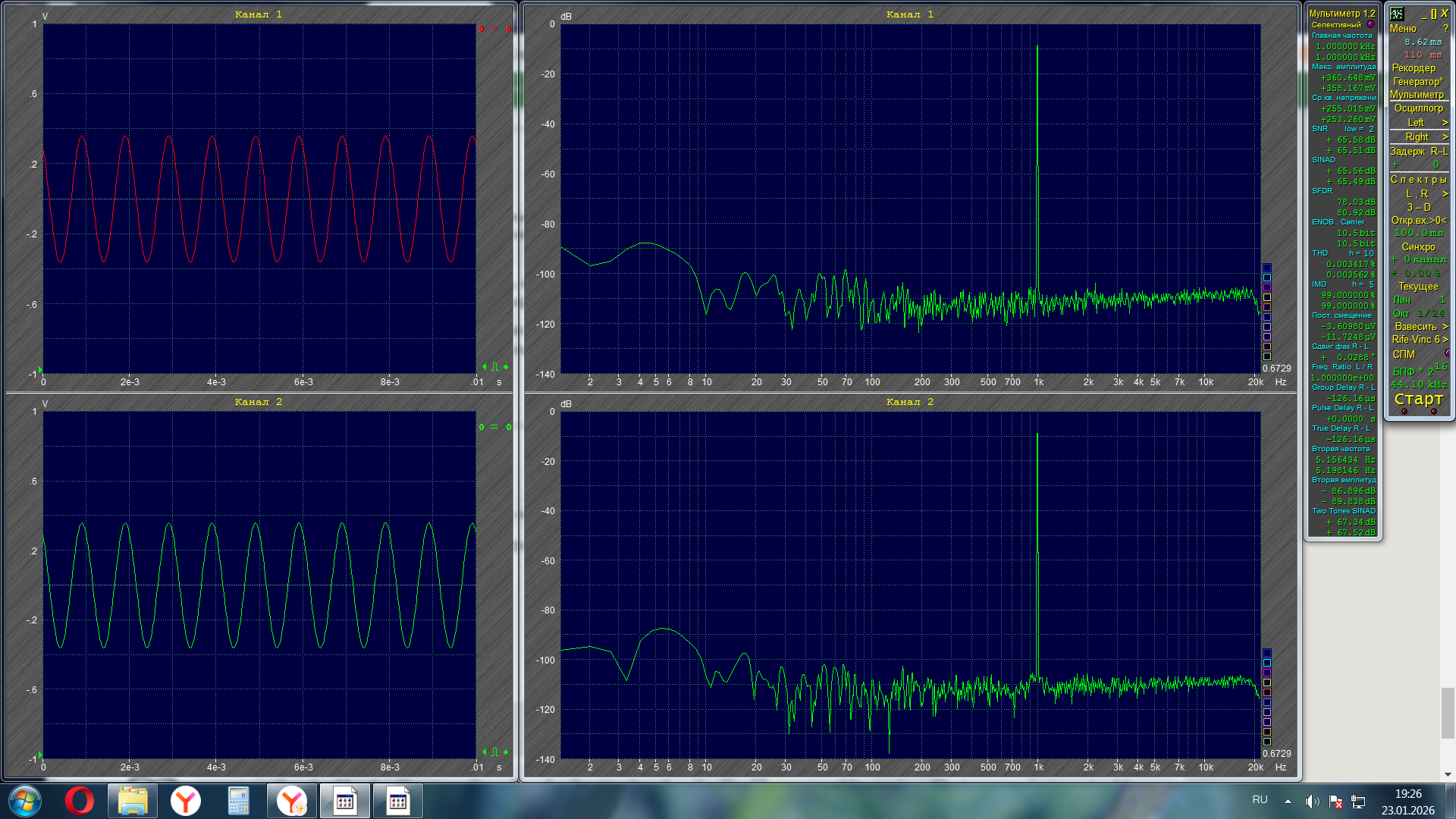Image resolution: width=1456 pixels, height=819 pixels.
Task: Expand the Rife-Vinc 6 window options
Action: [1445, 339]
